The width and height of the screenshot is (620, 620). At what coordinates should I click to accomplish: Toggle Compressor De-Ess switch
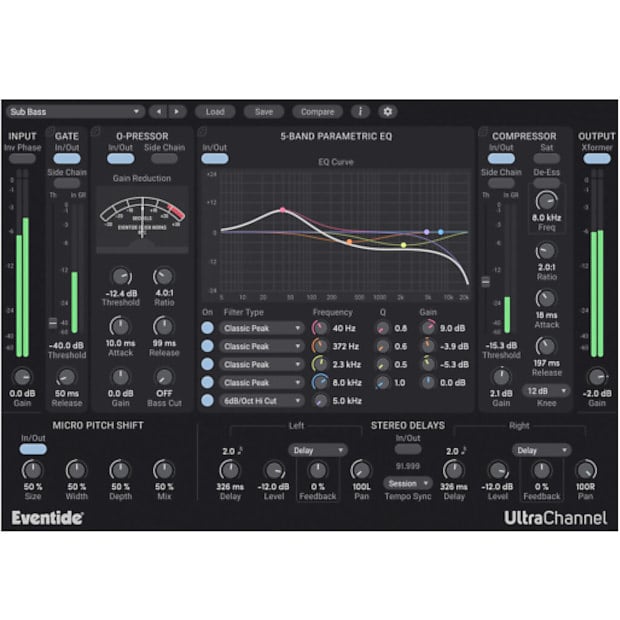click(x=546, y=183)
